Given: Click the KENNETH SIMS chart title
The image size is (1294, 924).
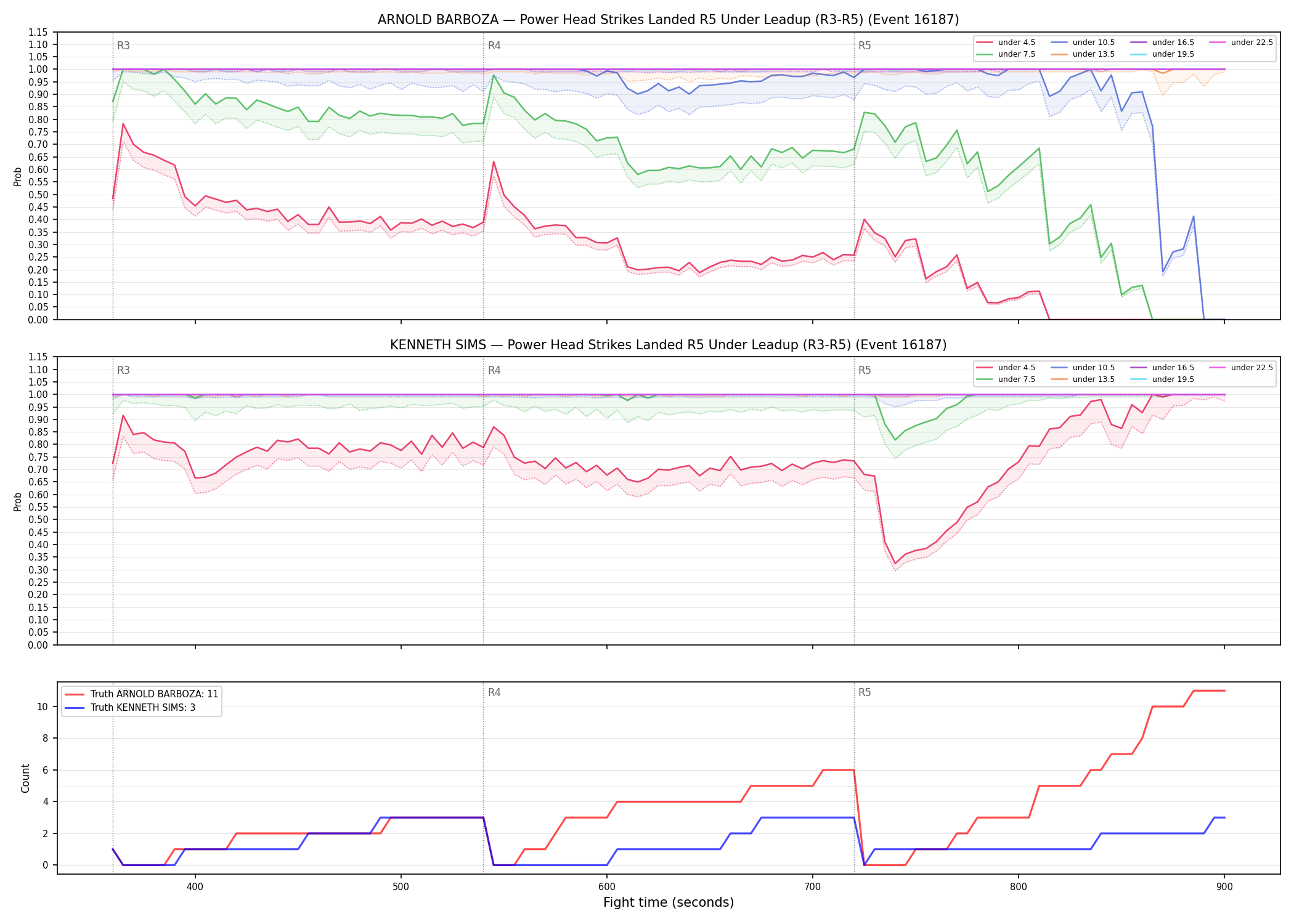Looking at the screenshot, I should [668, 345].
